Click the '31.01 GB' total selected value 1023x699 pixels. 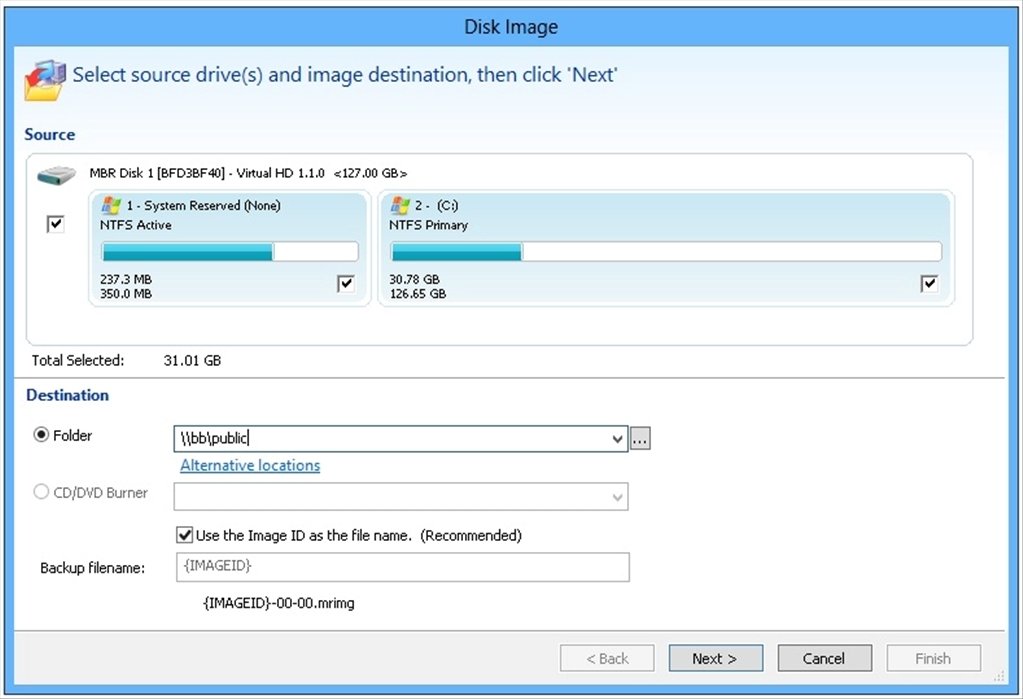(192, 360)
